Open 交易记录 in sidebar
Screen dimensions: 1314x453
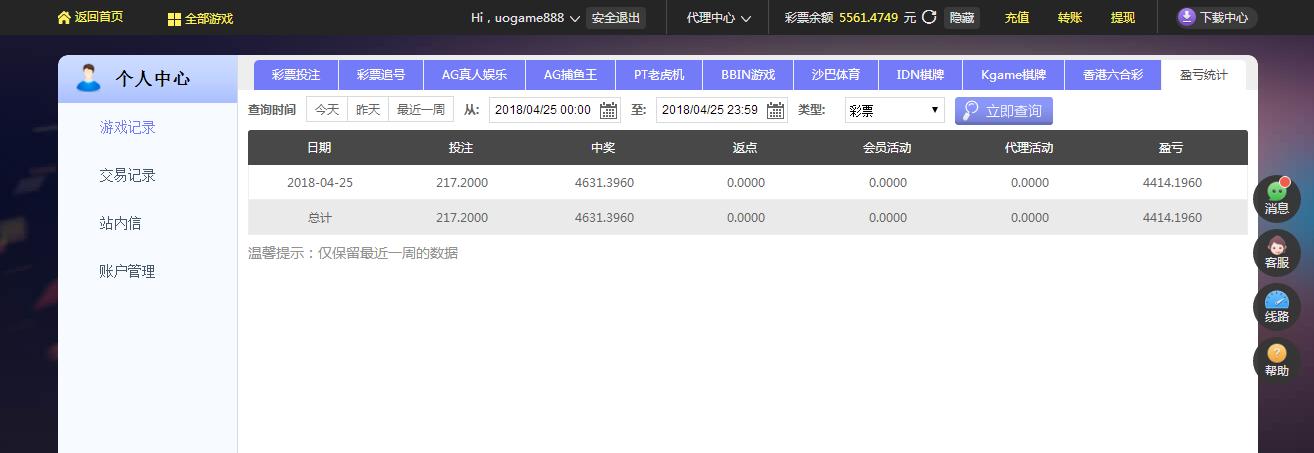128,175
